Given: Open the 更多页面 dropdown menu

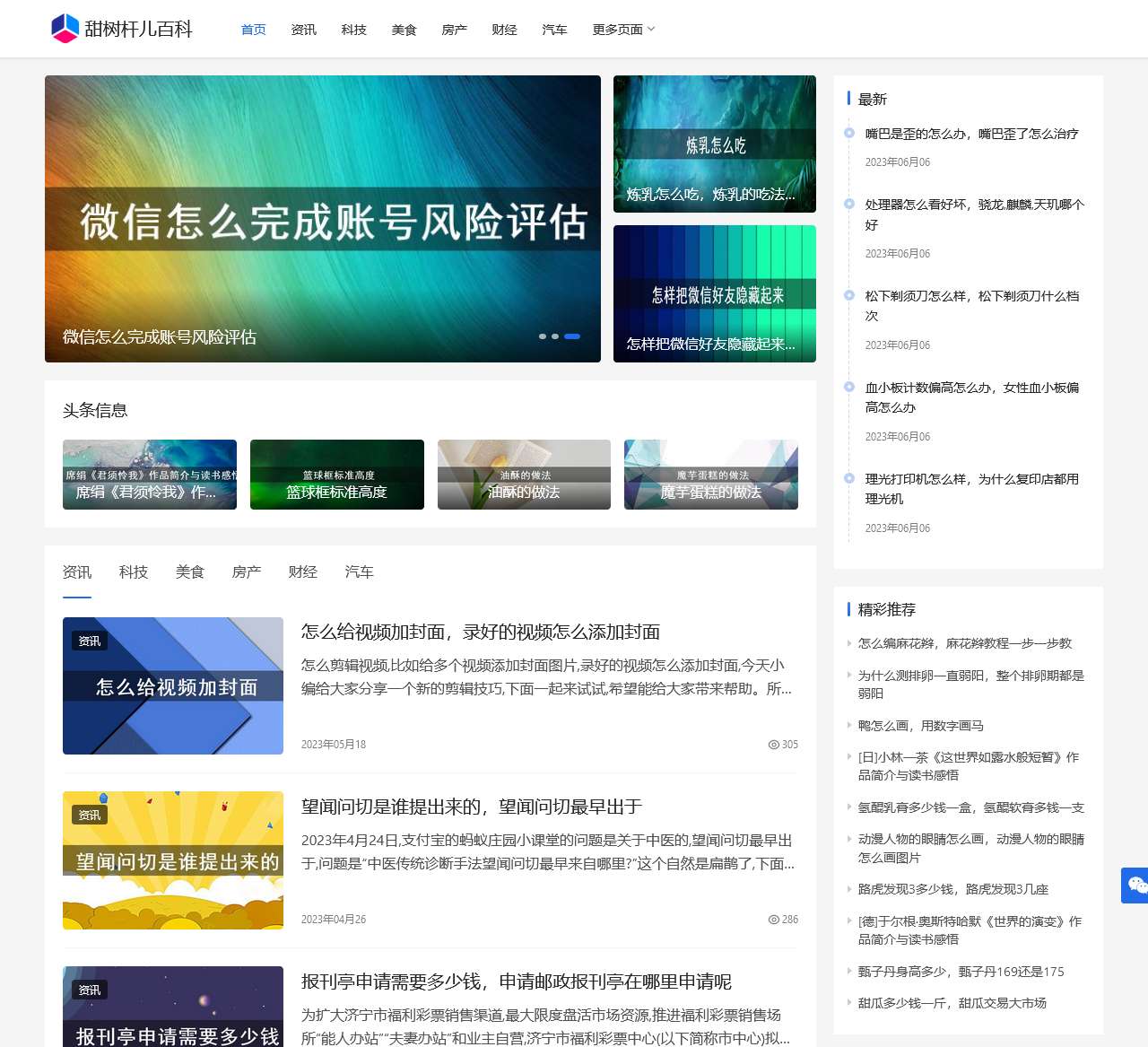Looking at the screenshot, I should coord(622,29).
